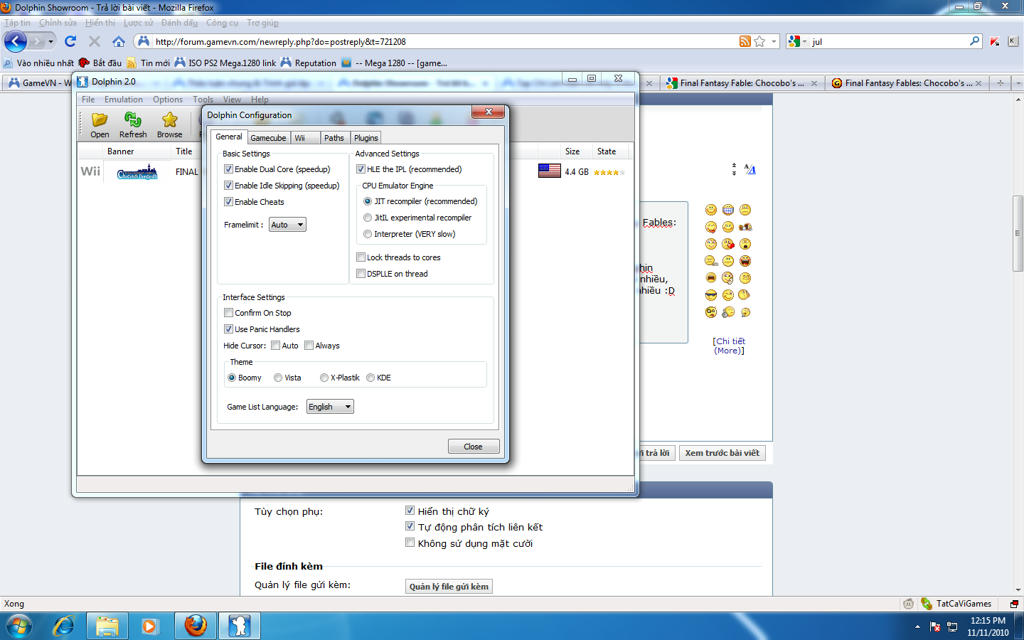Click Firefox reload page icon
This screenshot has width=1024, height=640.
(x=70, y=41)
